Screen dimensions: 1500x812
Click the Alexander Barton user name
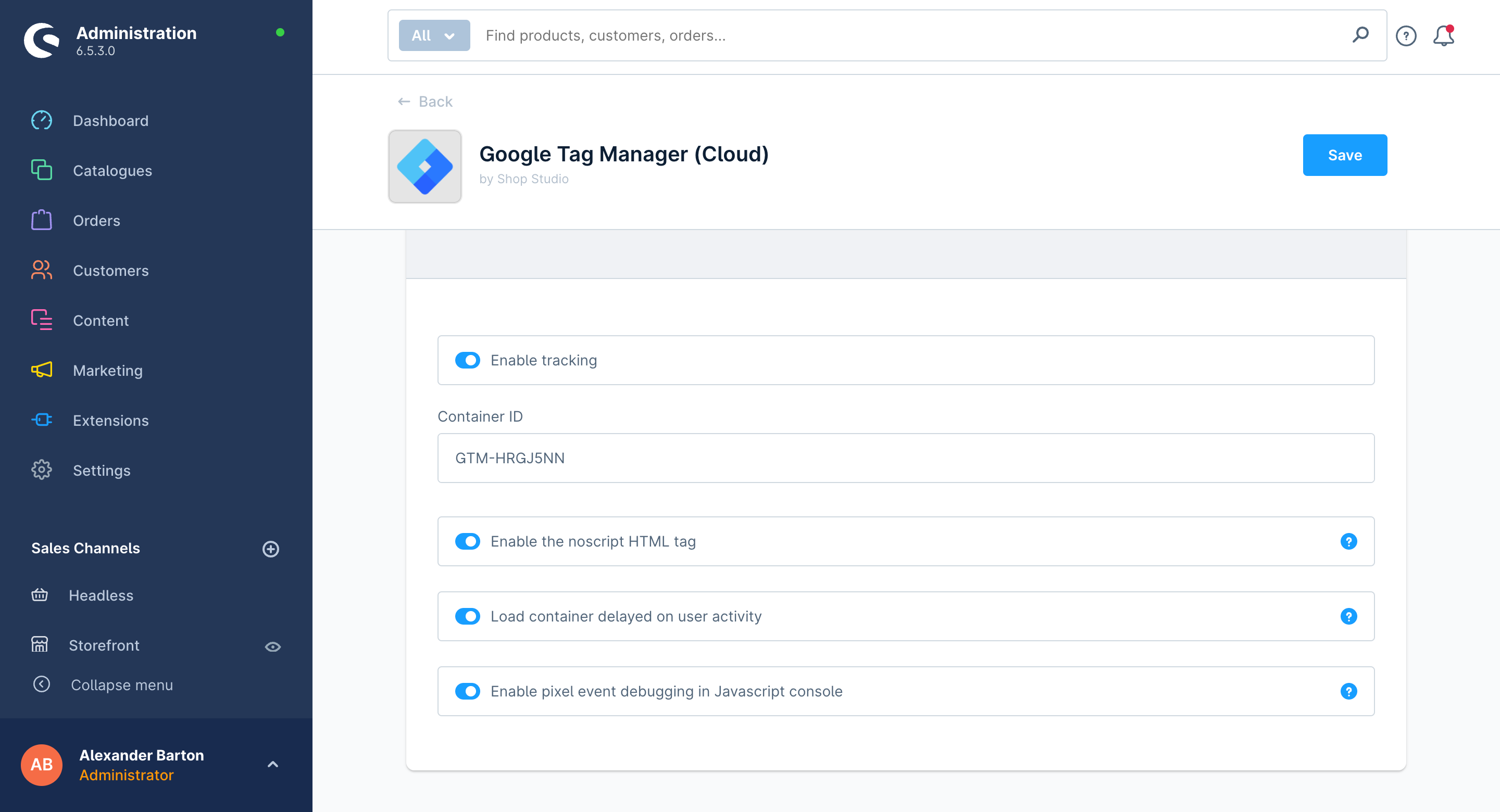[142, 755]
